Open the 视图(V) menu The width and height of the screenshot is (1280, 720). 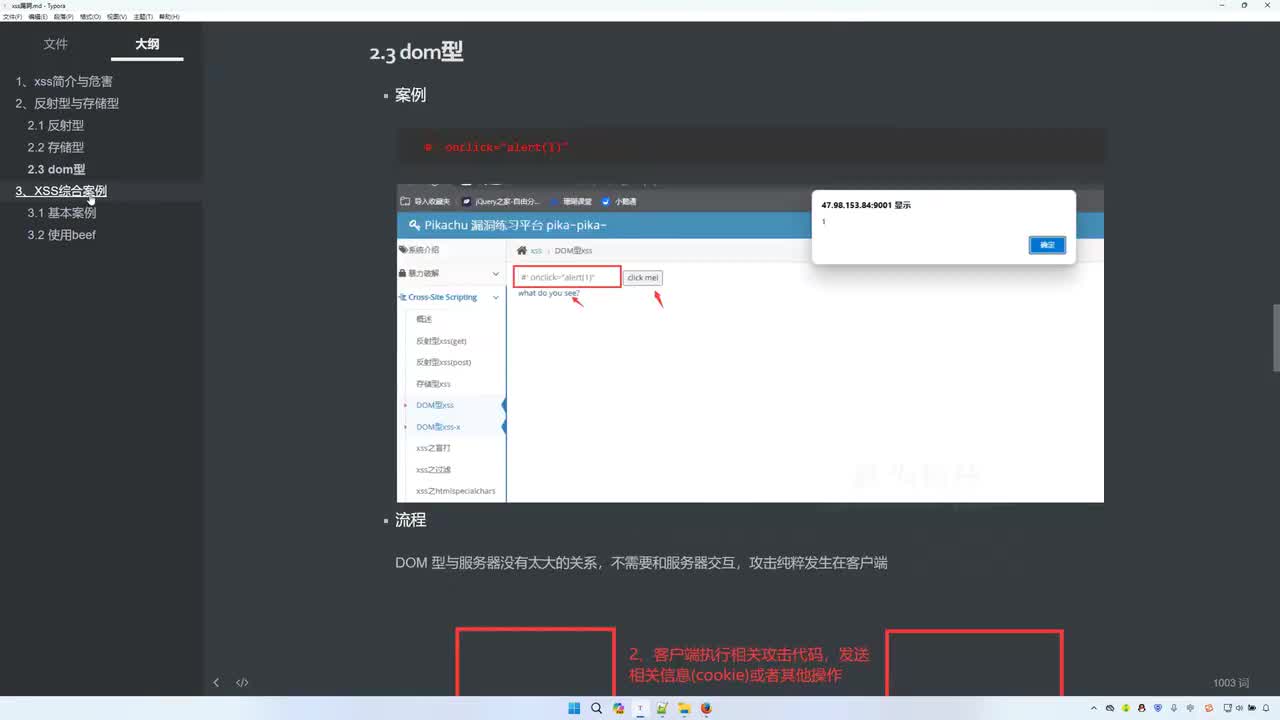(117, 17)
